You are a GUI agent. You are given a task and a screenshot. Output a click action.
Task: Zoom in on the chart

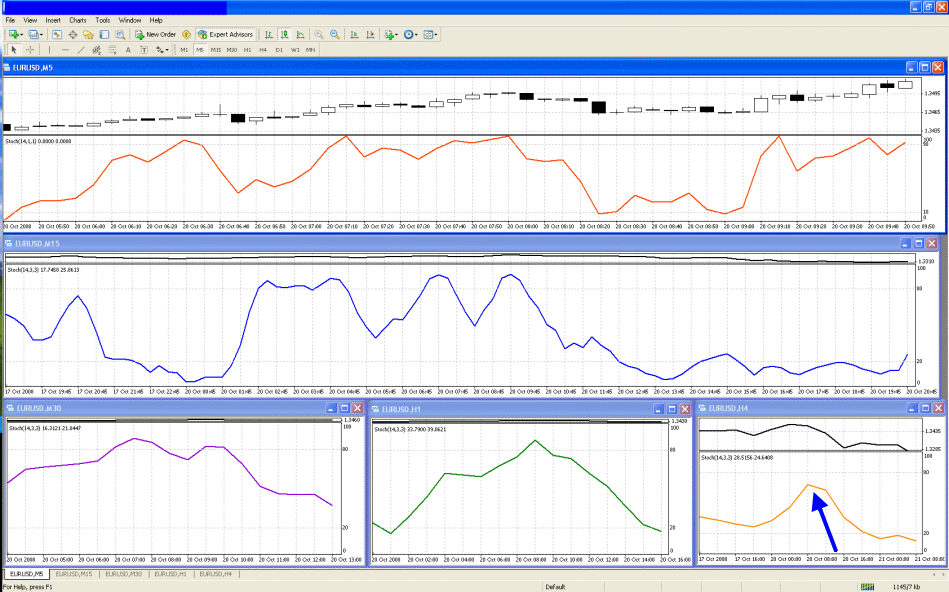pyautogui.click(x=318, y=35)
